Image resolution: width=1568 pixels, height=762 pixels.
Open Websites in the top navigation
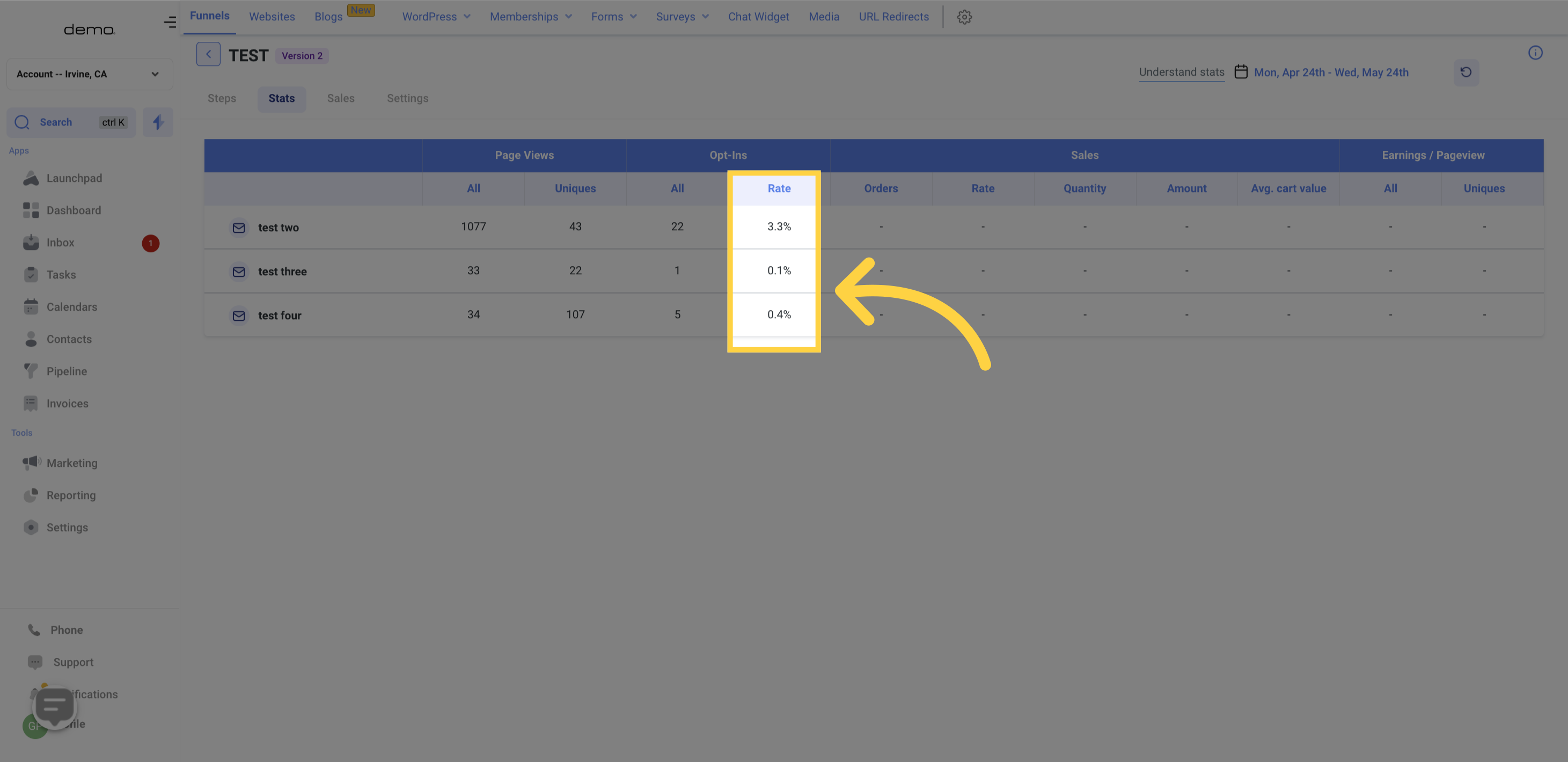click(272, 17)
